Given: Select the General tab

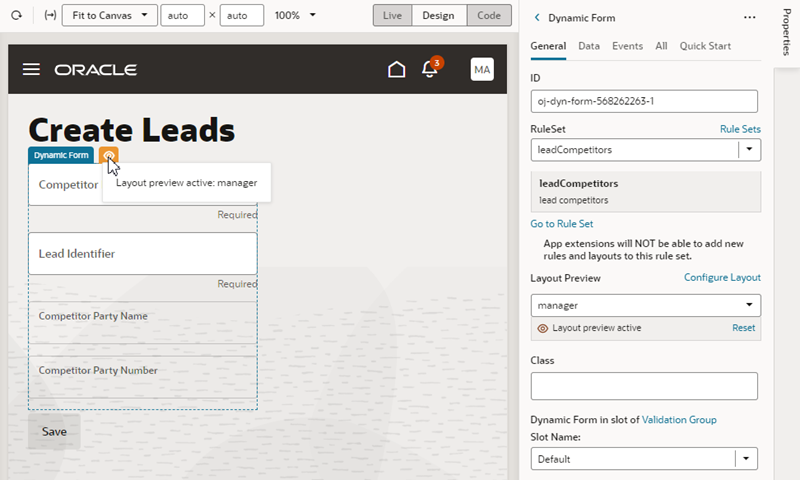Looking at the screenshot, I should (x=548, y=46).
